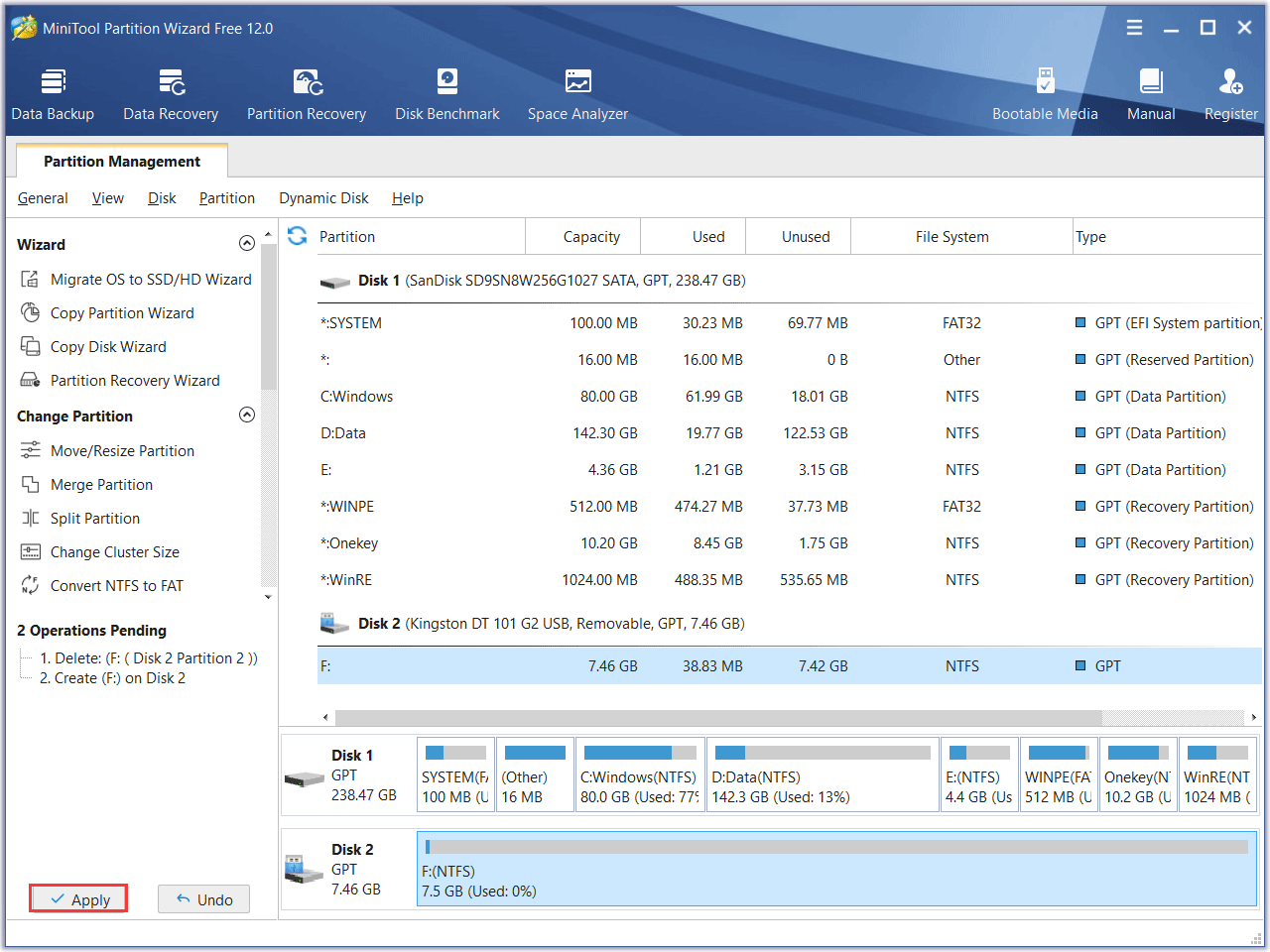The image size is (1270, 952).
Task: Start the Disk Benchmark tool
Action: [447, 95]
